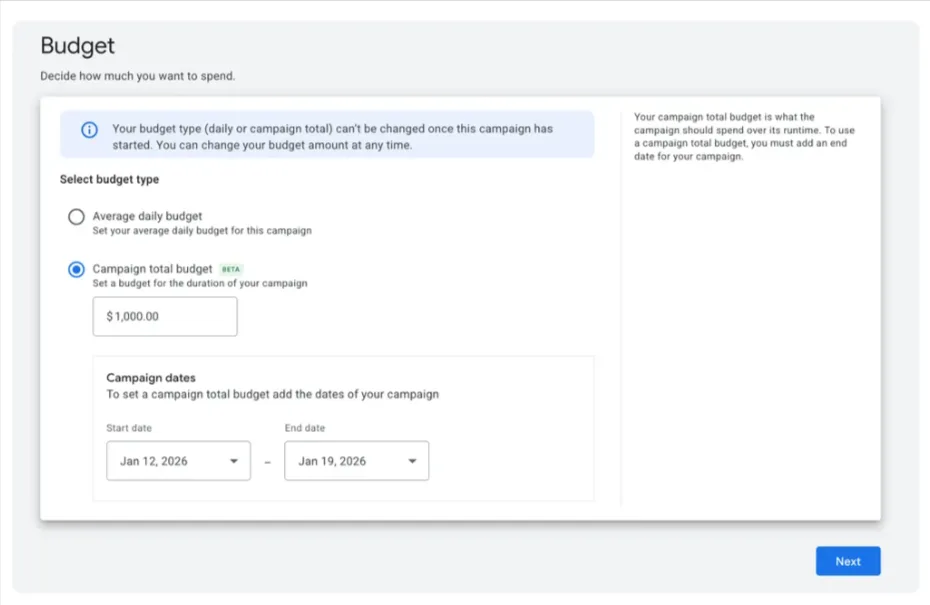Select the Average daily budget radio button

click(76, 216)
